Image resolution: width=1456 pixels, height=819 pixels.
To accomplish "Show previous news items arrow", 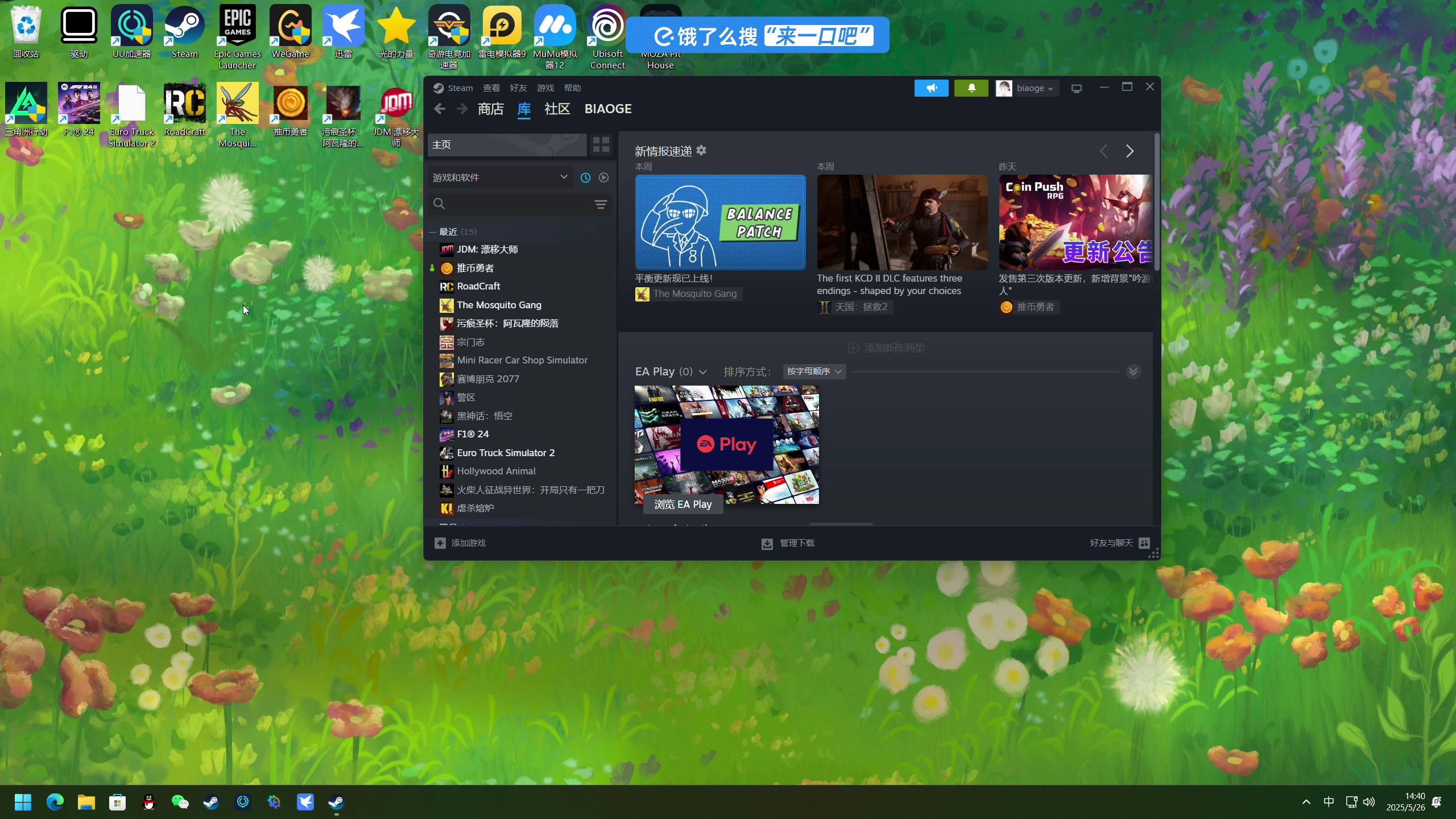I will coord(1103,151).
